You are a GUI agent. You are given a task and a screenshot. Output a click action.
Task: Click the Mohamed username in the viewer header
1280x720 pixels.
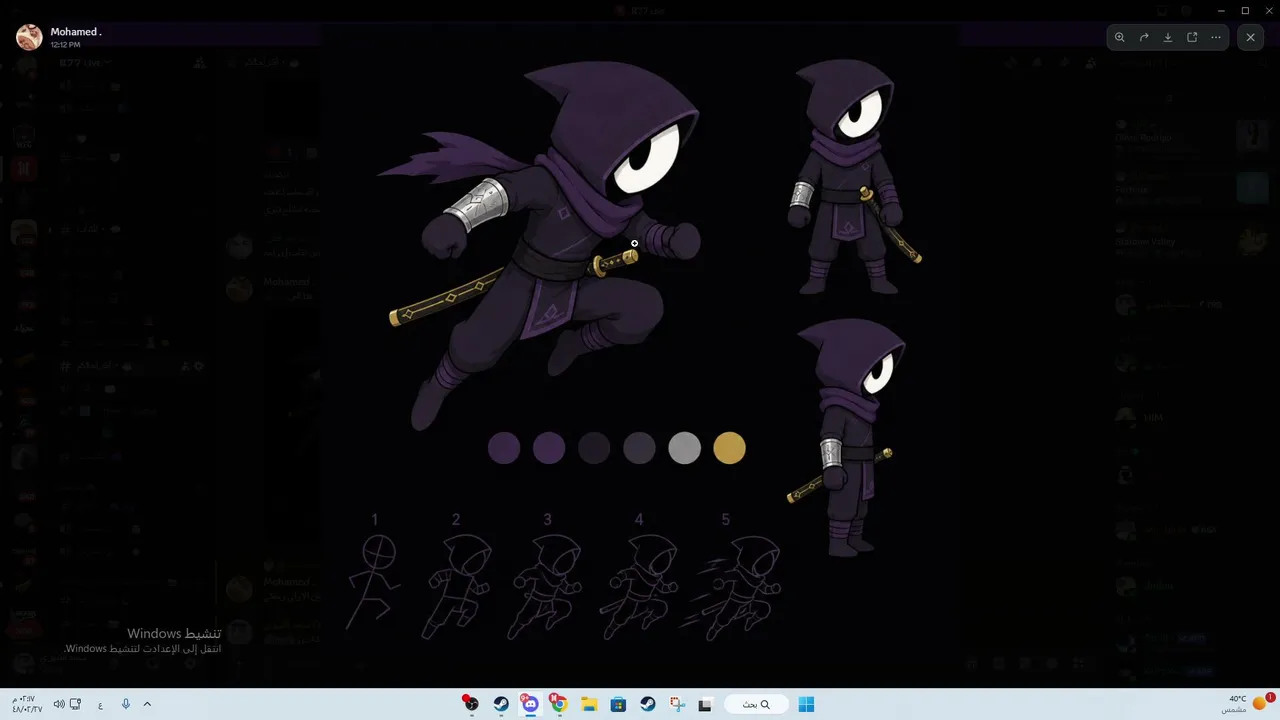click(76, 32)
